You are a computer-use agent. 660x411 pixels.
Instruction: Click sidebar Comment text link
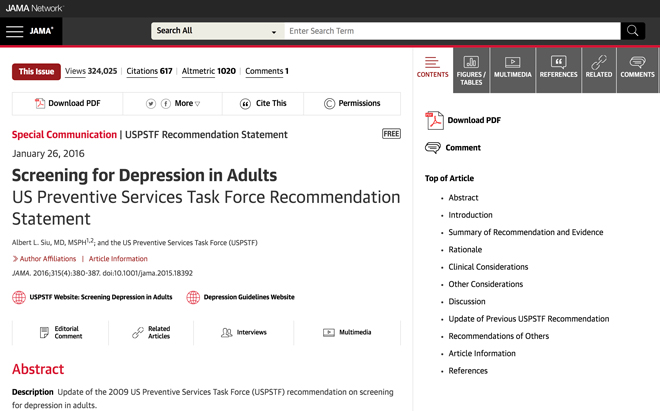click(463, 148)
